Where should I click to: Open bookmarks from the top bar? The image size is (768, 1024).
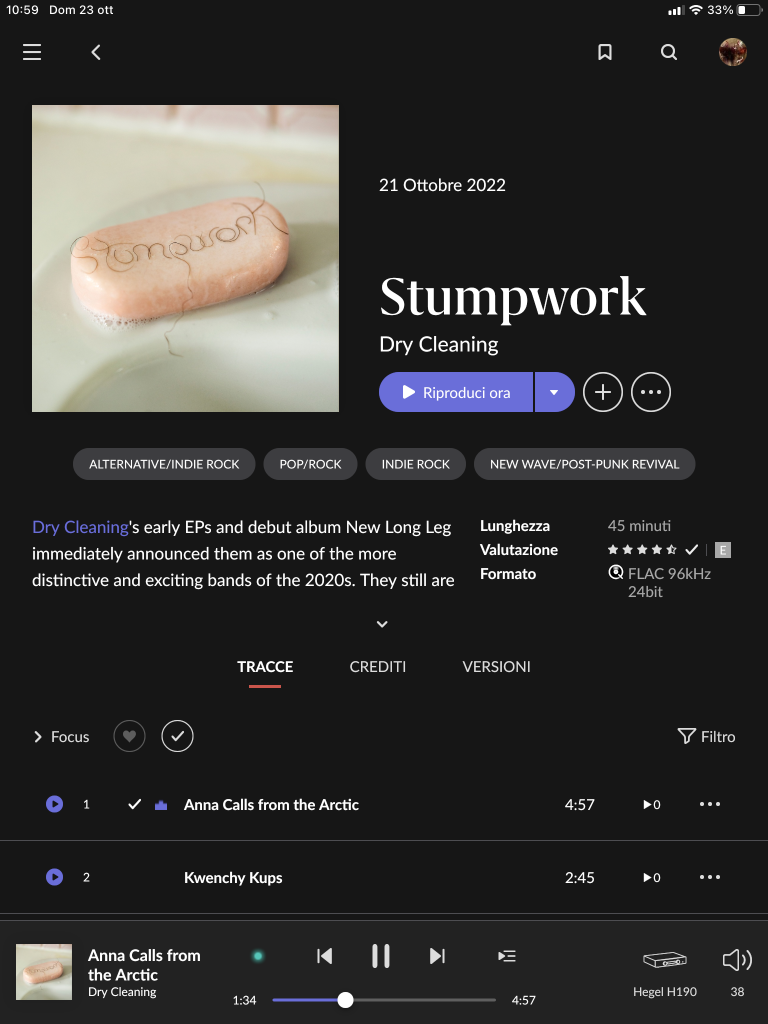605,52
